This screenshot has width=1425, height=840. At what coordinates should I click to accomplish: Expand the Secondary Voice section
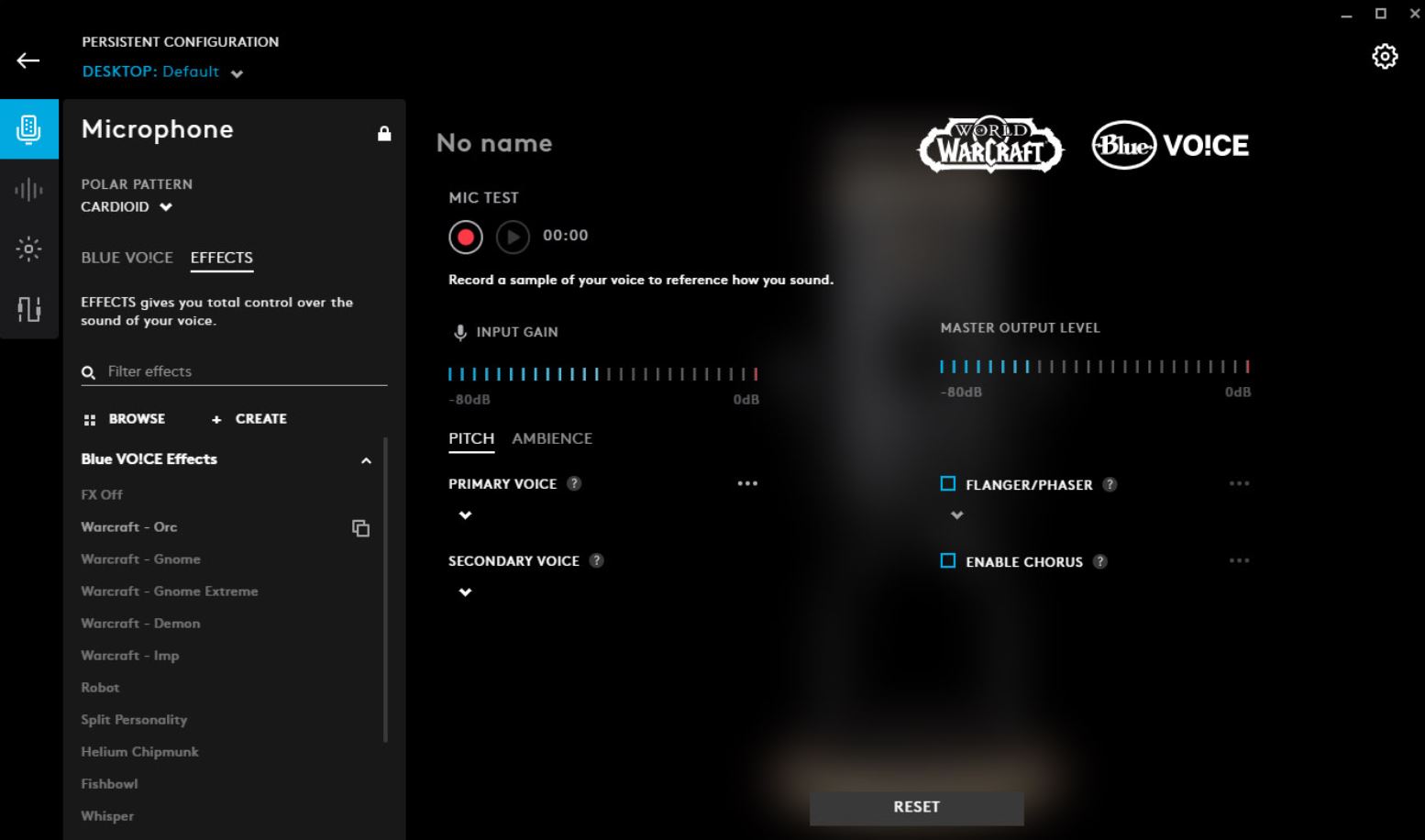pos(465,592)
